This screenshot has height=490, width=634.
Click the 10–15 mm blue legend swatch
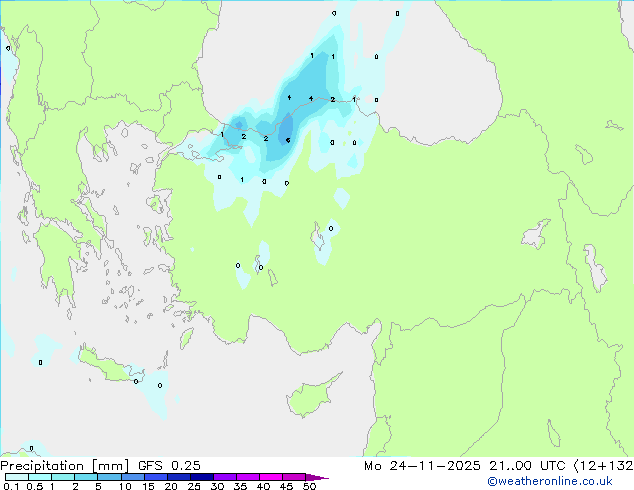tap(133, 477)
